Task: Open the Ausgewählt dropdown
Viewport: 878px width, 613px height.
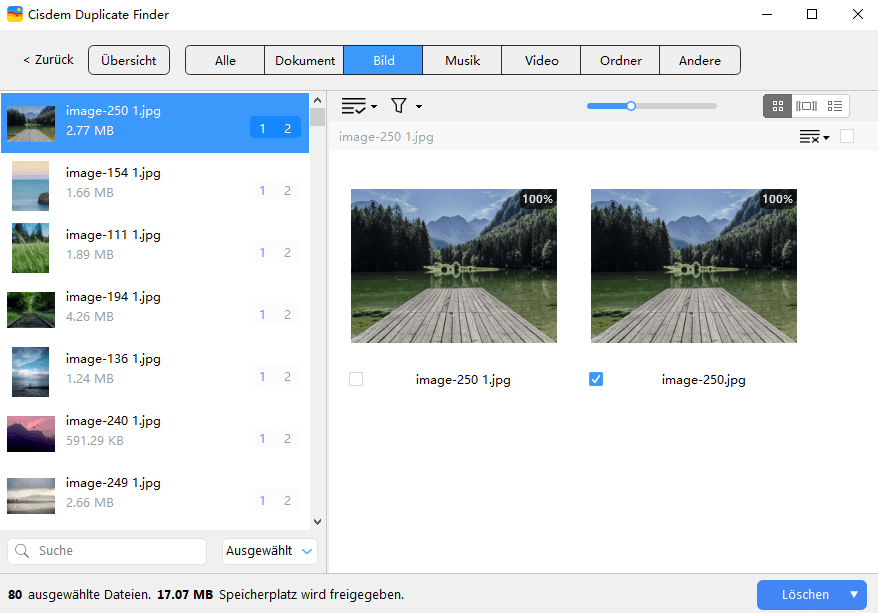Action: (x=269, y=551)
